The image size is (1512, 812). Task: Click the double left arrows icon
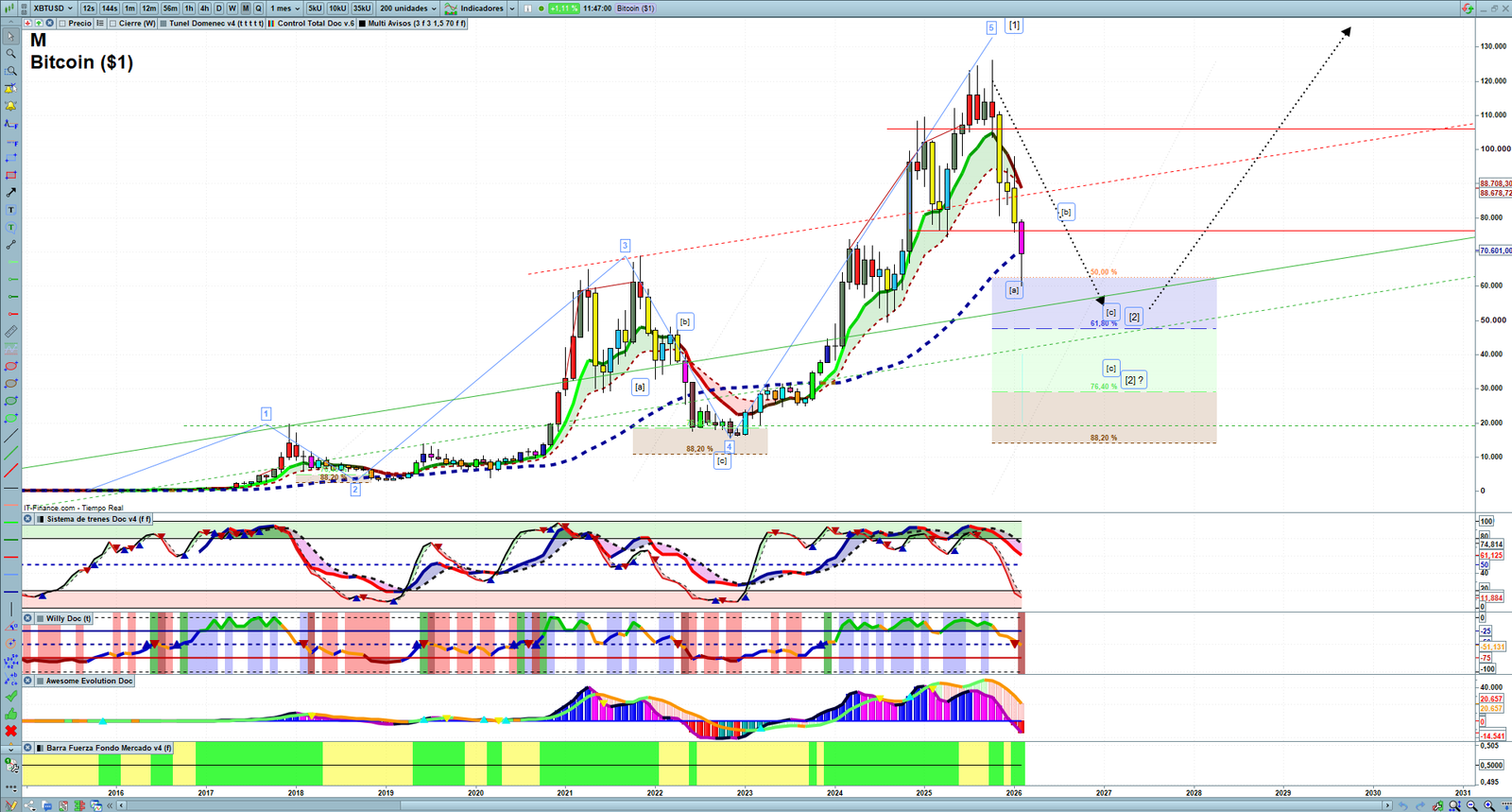[x=111, y=805]
